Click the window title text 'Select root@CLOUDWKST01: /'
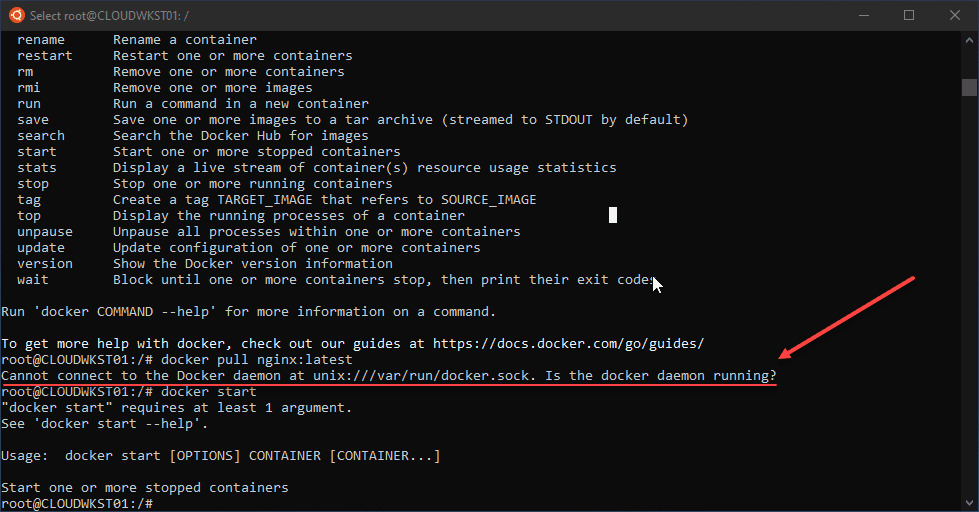Viewport: 979px width, 512px height. click(x=110, y=15)
